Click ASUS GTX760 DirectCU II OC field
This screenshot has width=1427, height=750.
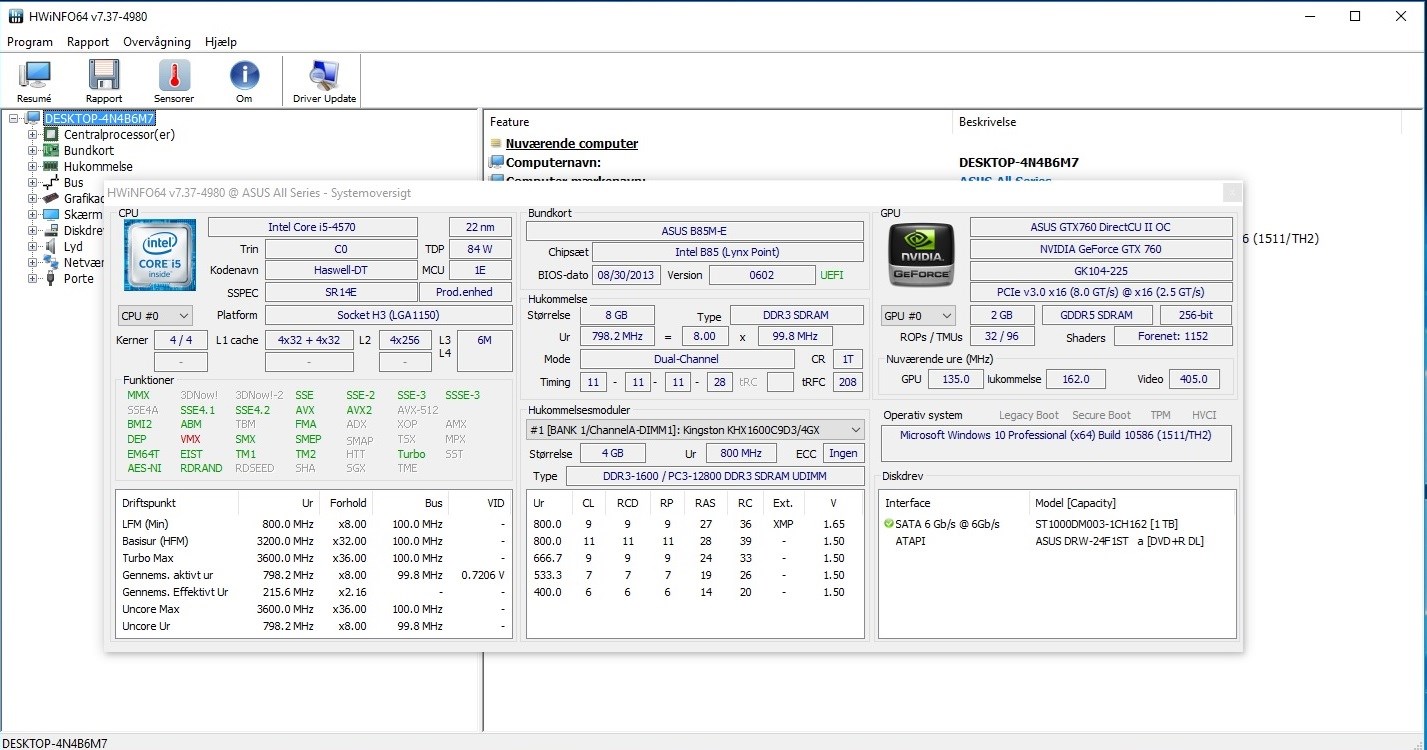pyautogui.click(x=1101, y=227)
